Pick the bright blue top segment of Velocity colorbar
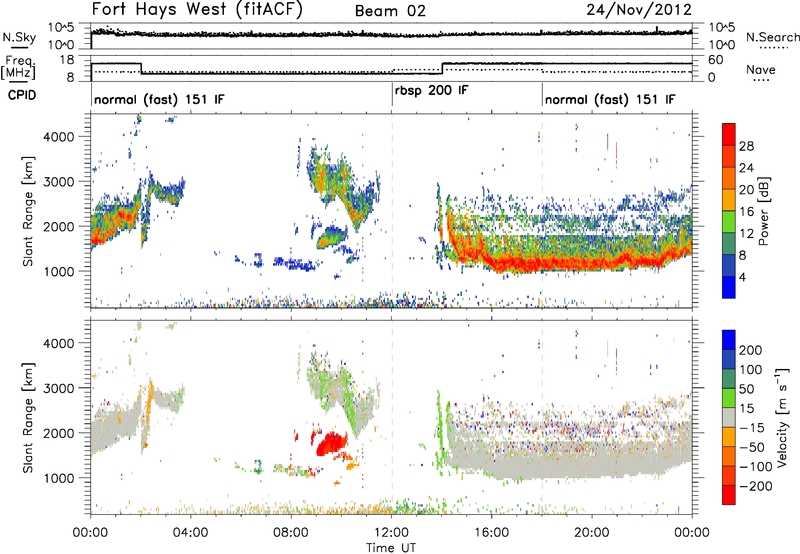800x554 pixels. click(x=729, y=340)
